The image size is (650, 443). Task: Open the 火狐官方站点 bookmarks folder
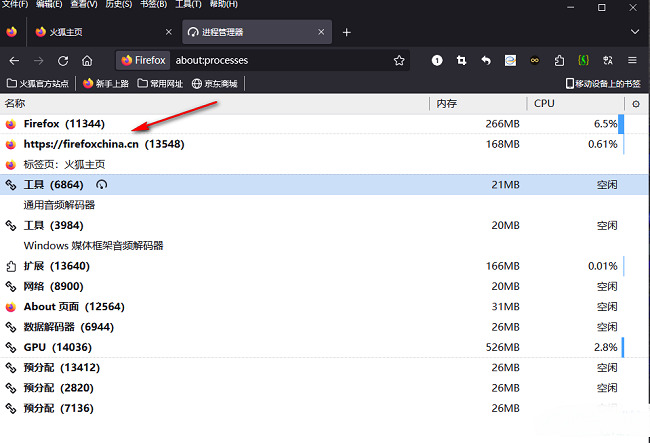pos(38,84)
